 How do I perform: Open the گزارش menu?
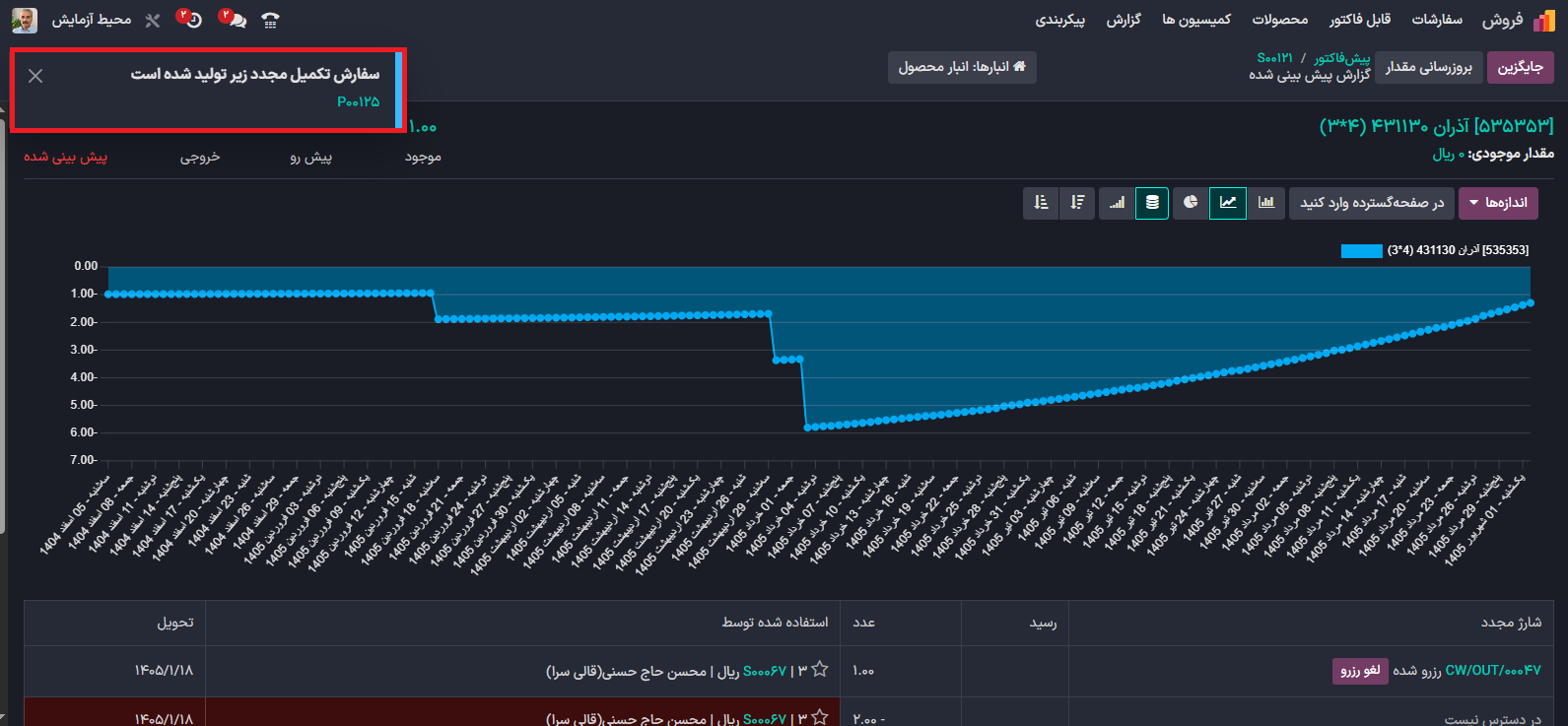1124,20
